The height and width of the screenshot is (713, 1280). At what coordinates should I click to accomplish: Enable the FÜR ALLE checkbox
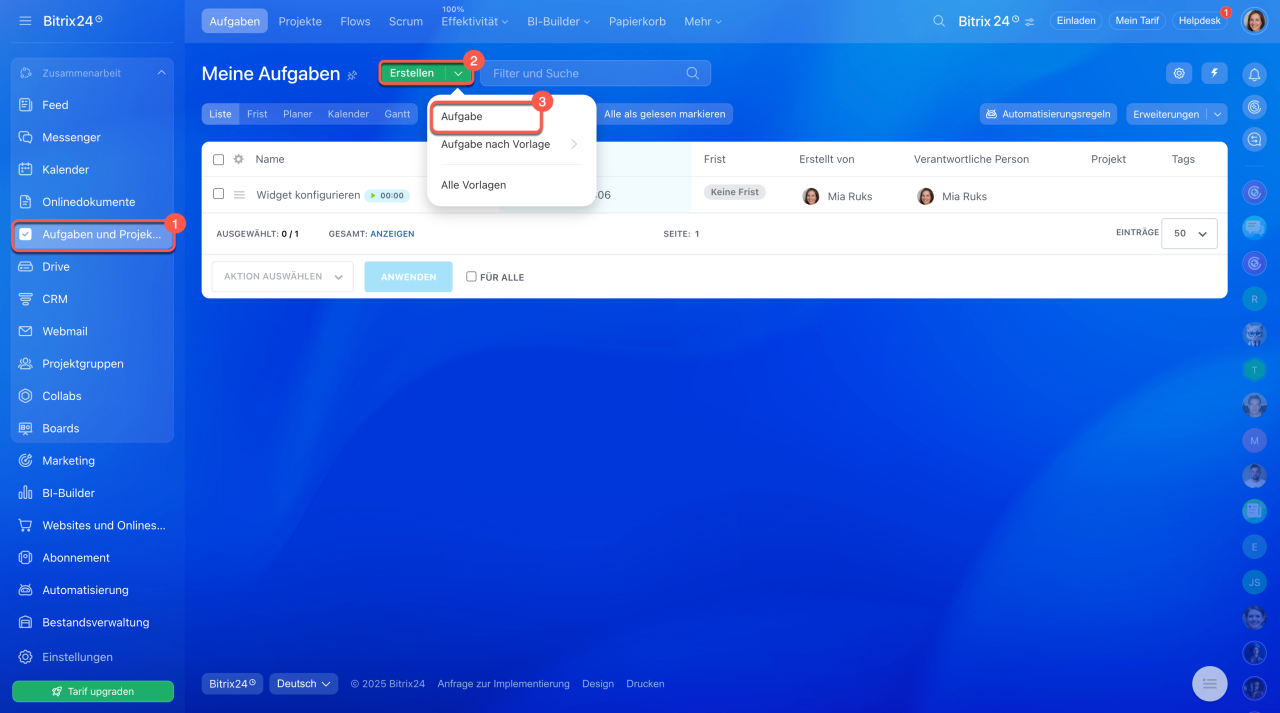(471, 277)
